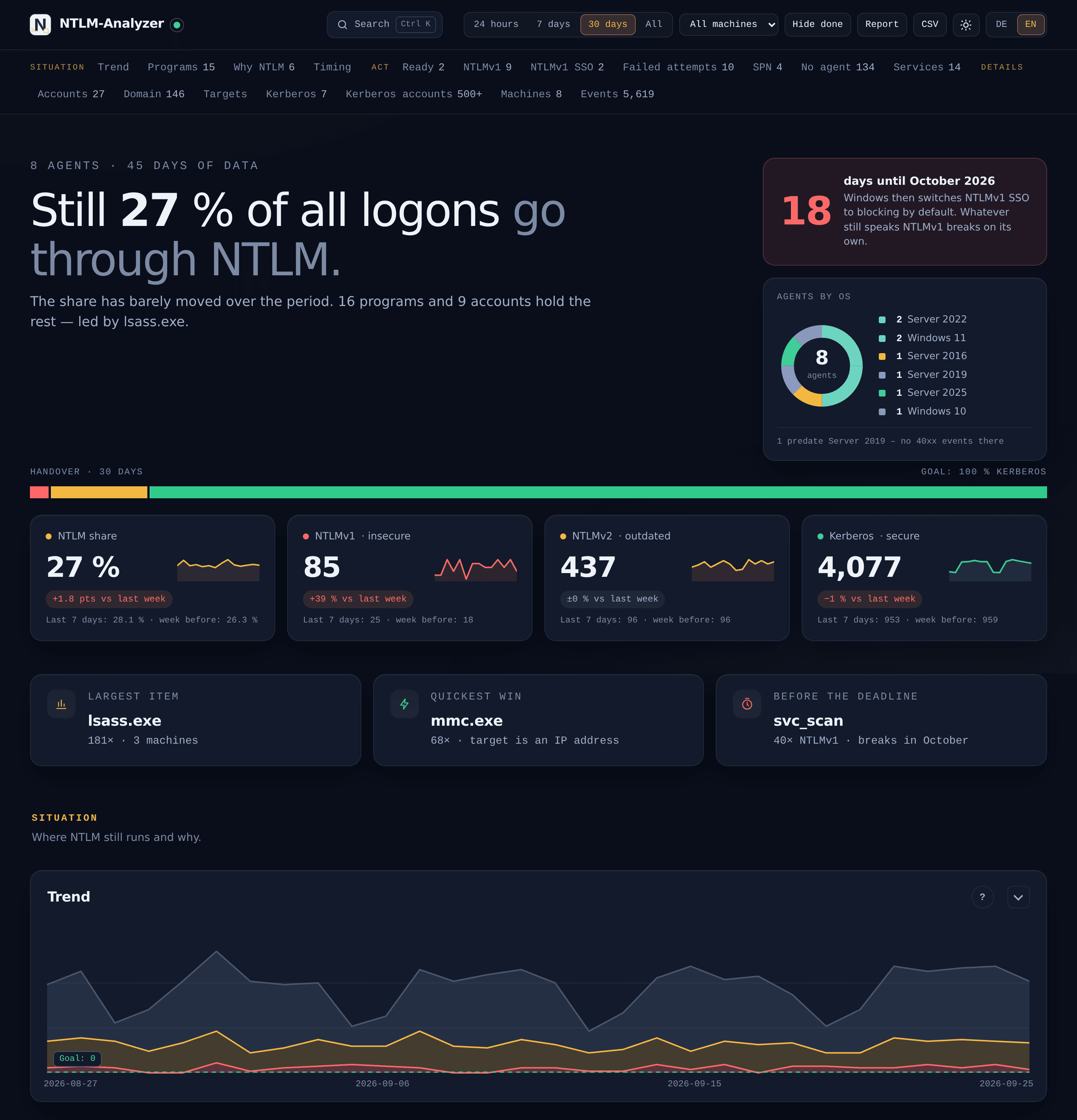Click Server 2016 legend swatch

882,356
